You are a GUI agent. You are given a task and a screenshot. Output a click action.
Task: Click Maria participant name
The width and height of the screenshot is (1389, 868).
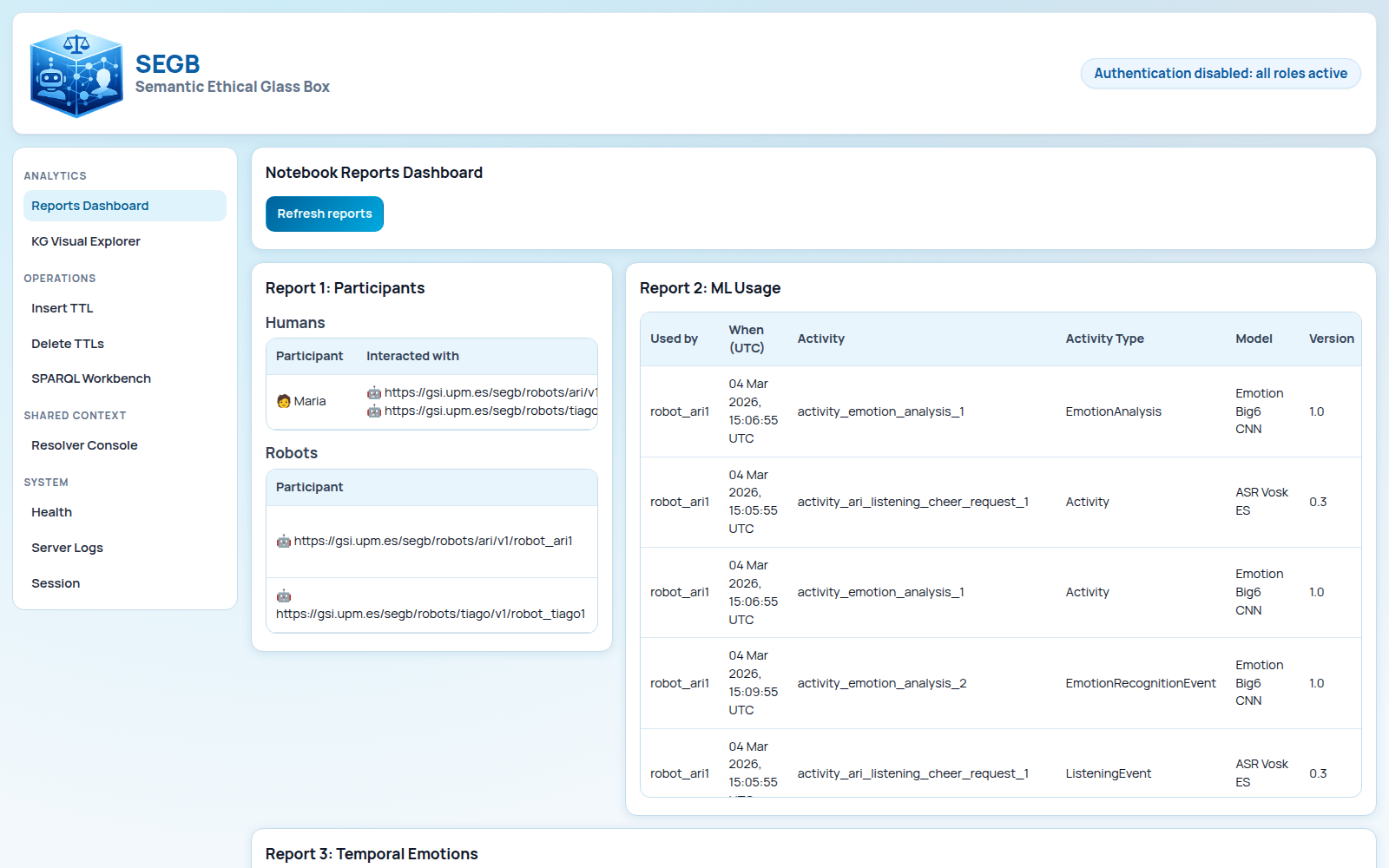point(310,401)
